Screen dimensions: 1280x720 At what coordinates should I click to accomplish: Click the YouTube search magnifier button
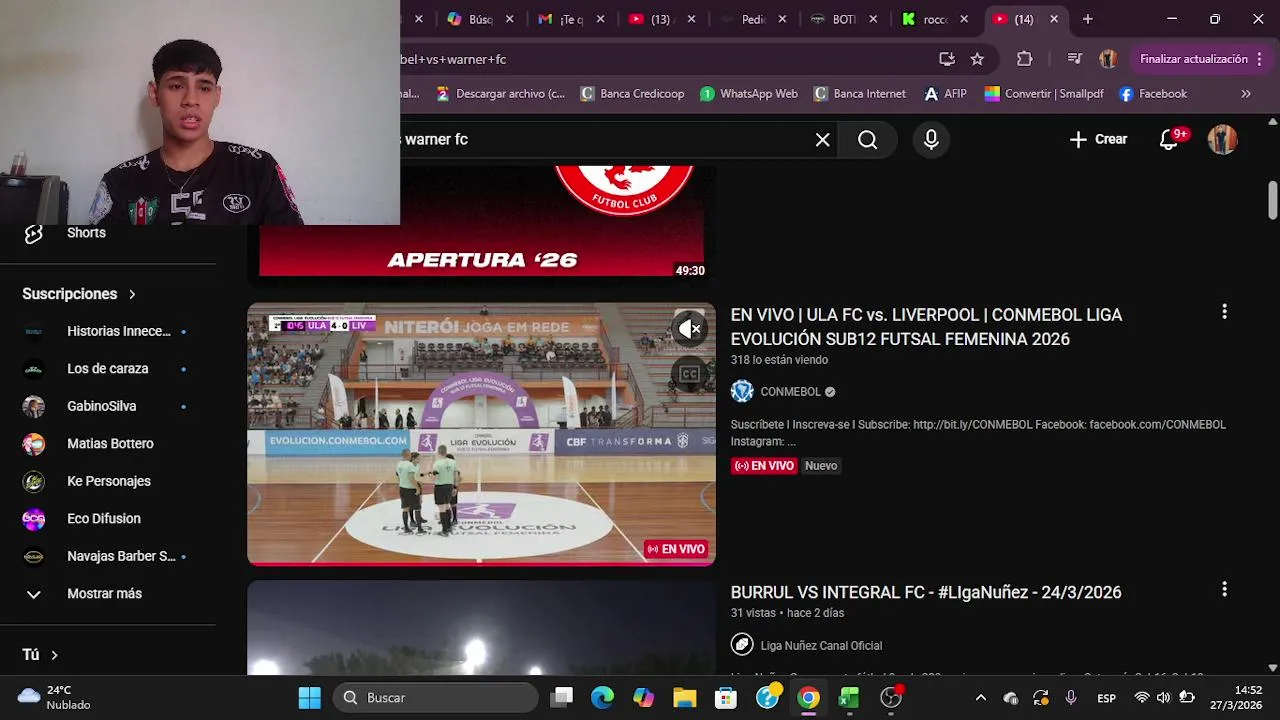click(x=867, y=140)
